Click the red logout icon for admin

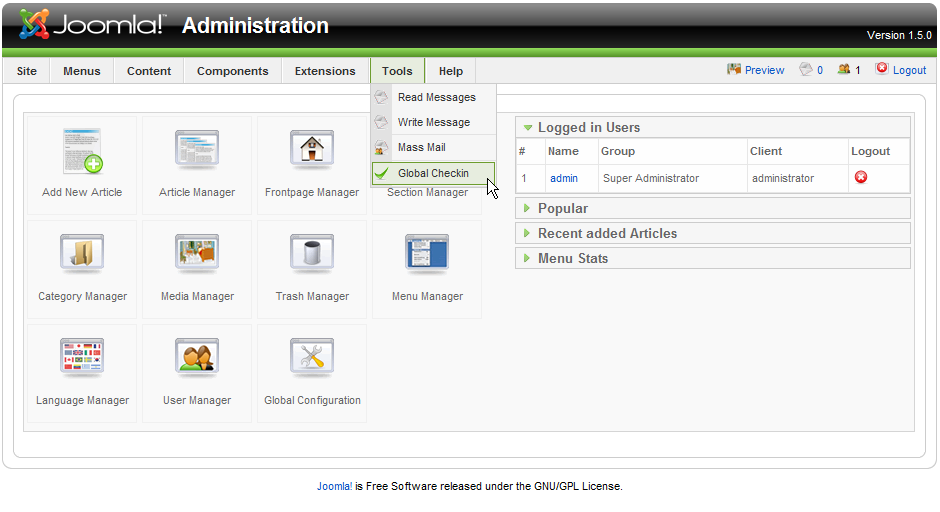861,177
